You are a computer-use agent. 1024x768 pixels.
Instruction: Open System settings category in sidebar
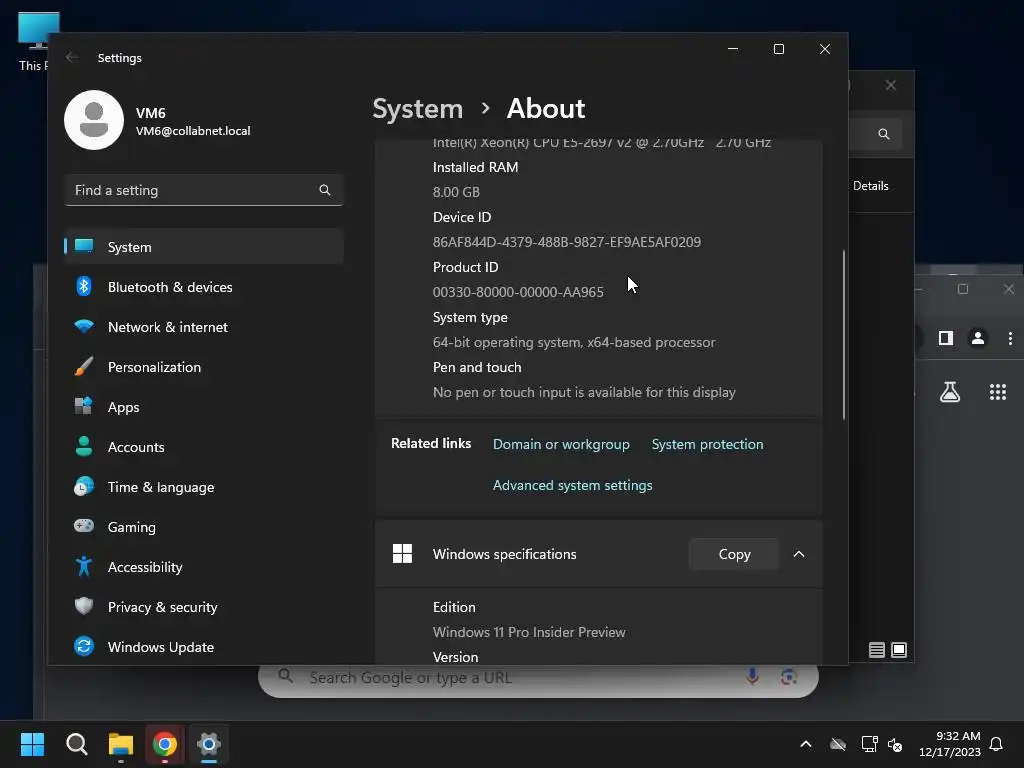(204, 247)
